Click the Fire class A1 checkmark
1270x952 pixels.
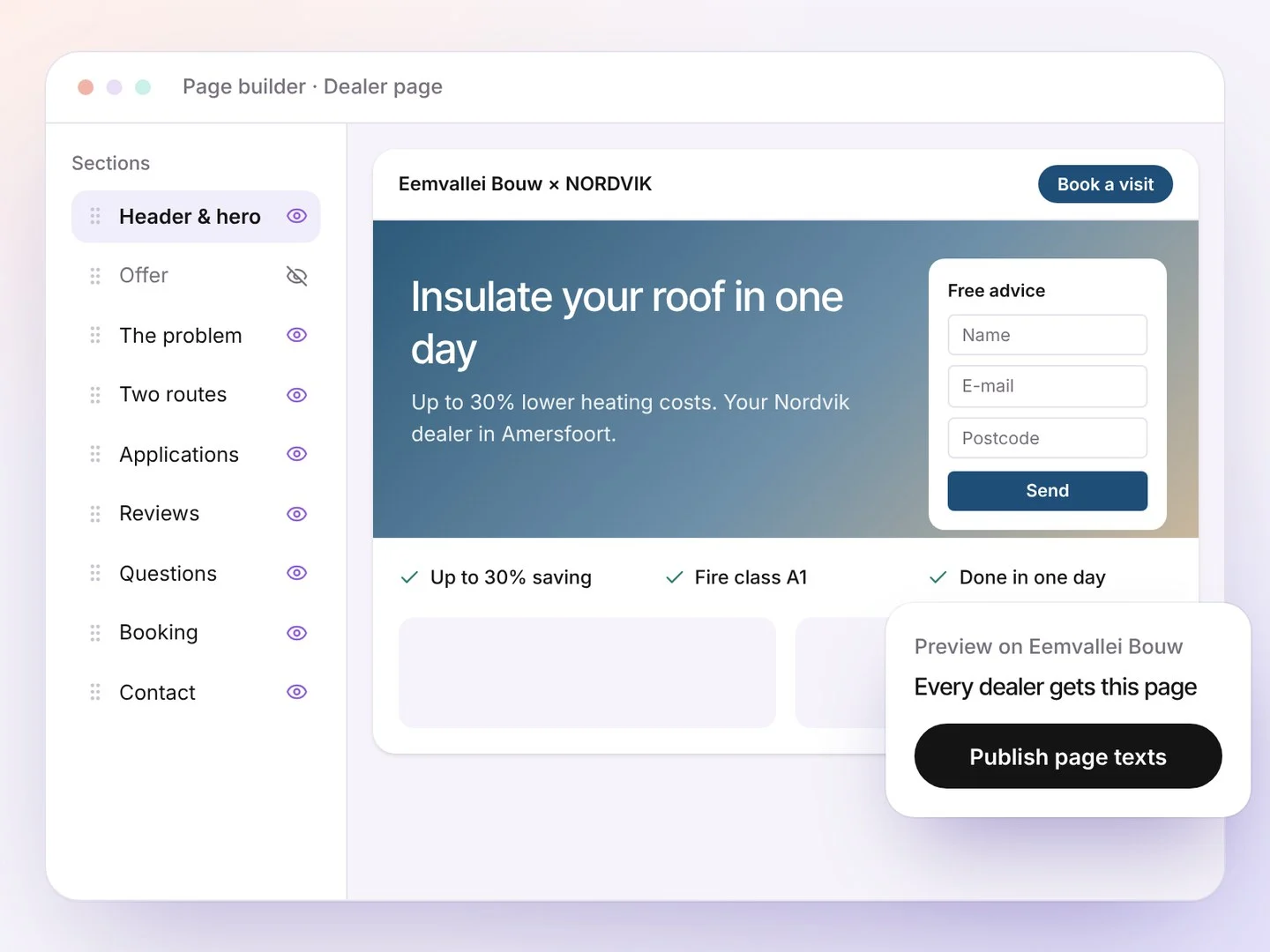click(675, 577)
